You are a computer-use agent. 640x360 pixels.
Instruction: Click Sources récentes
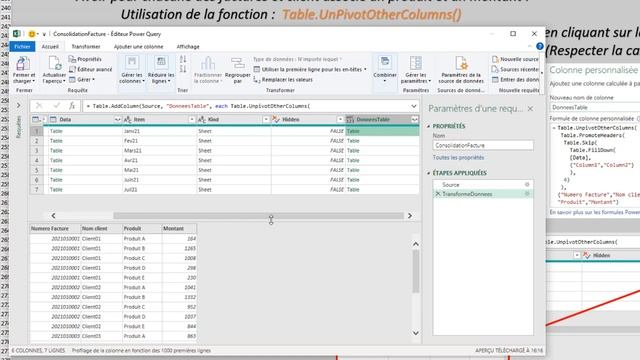click(516, 69)
